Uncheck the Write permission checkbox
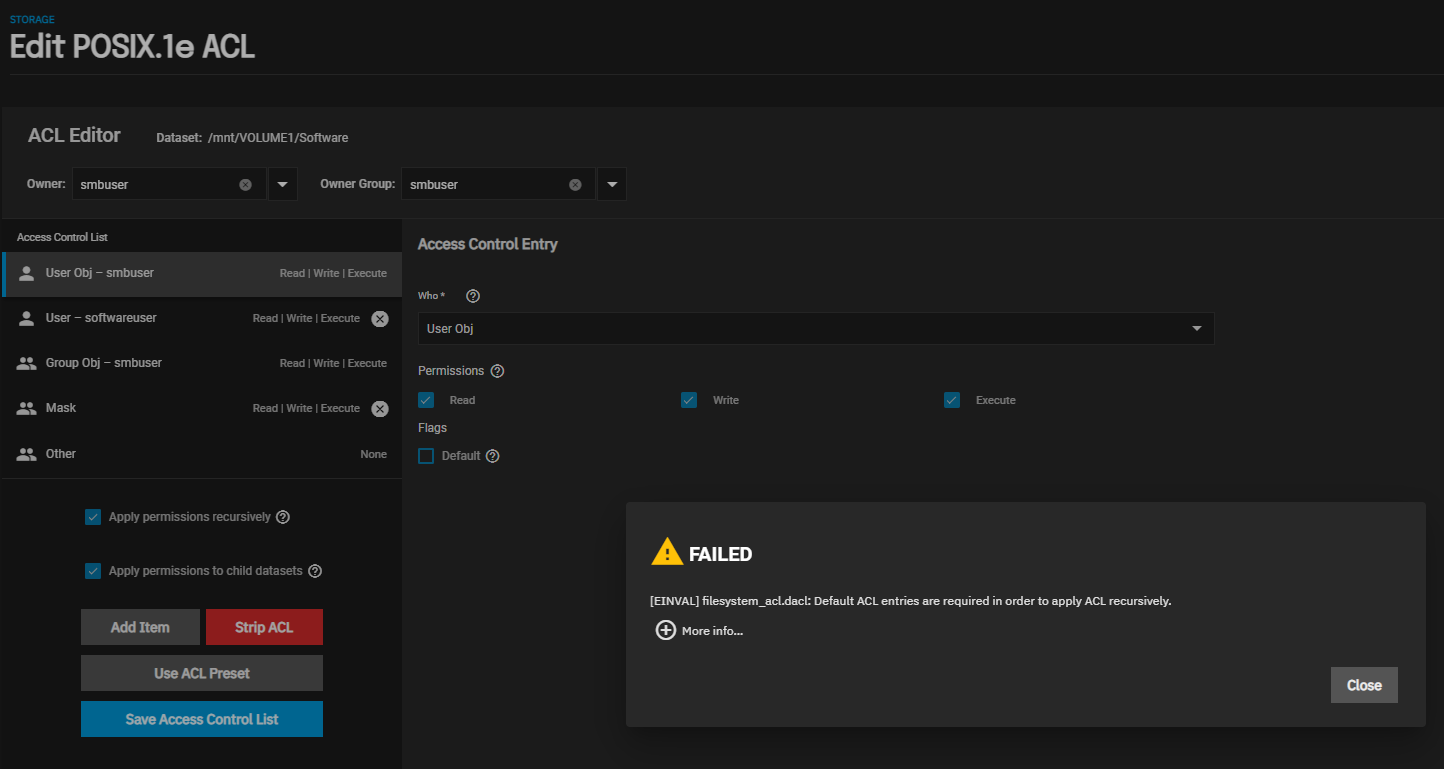1444x769 pixels. 689,400
